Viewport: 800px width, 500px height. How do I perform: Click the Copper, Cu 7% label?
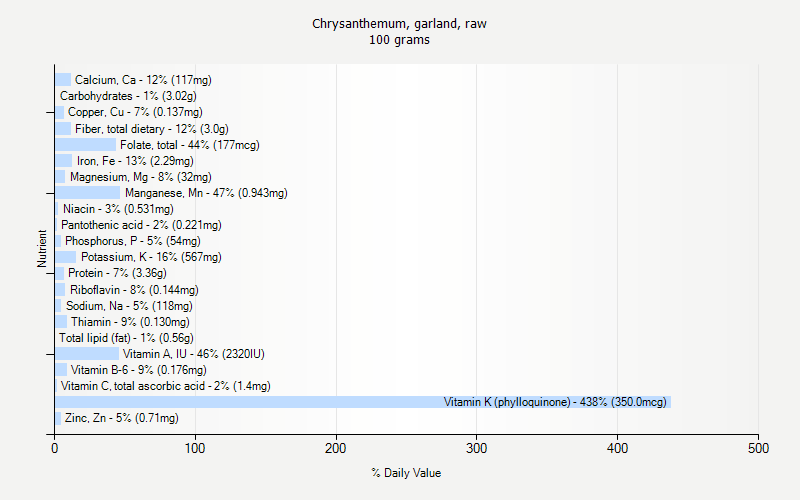coord(135,112)
